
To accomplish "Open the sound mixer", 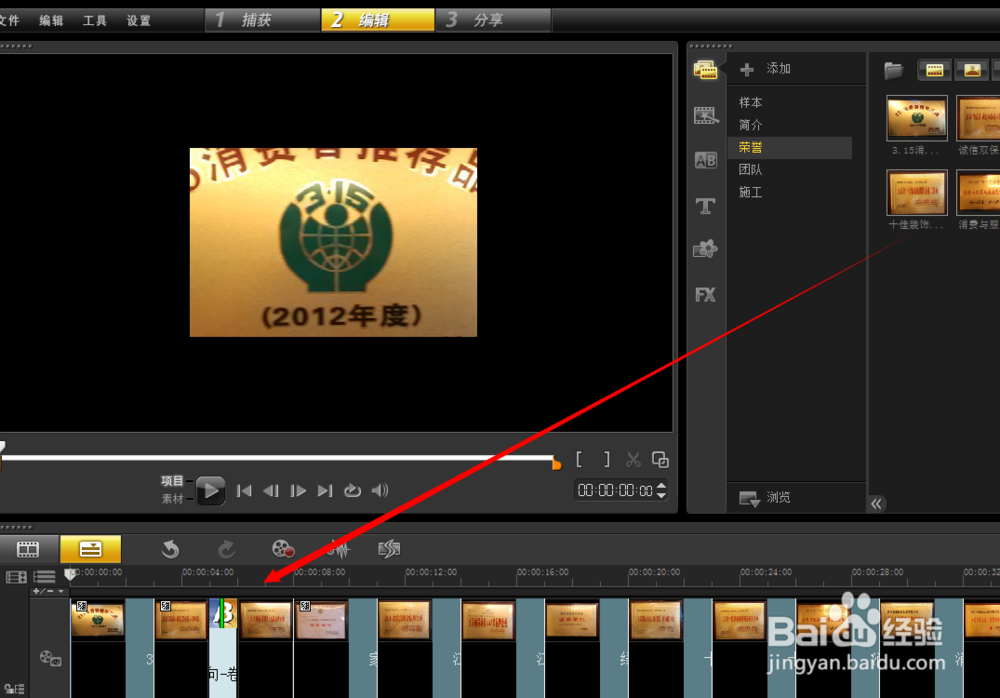I will 339,549.
